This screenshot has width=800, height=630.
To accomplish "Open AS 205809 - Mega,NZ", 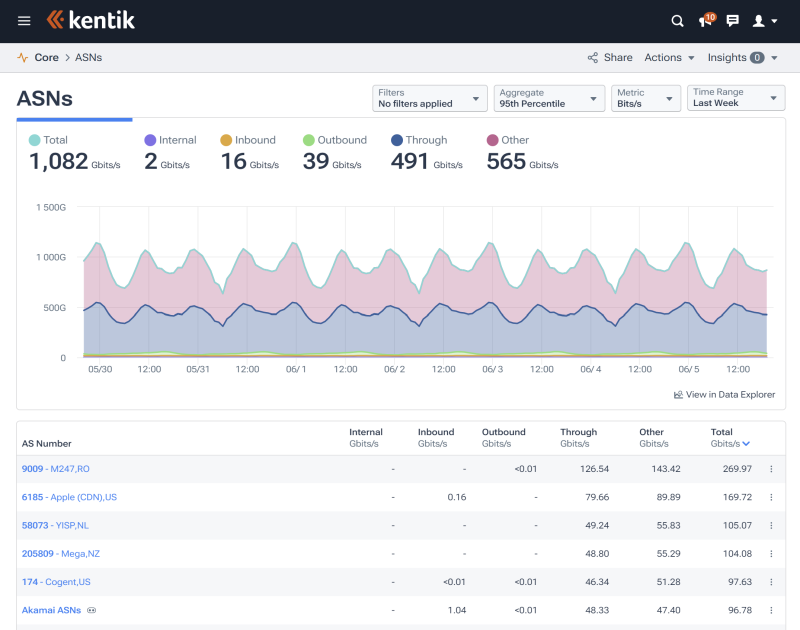I will (61, 553).
